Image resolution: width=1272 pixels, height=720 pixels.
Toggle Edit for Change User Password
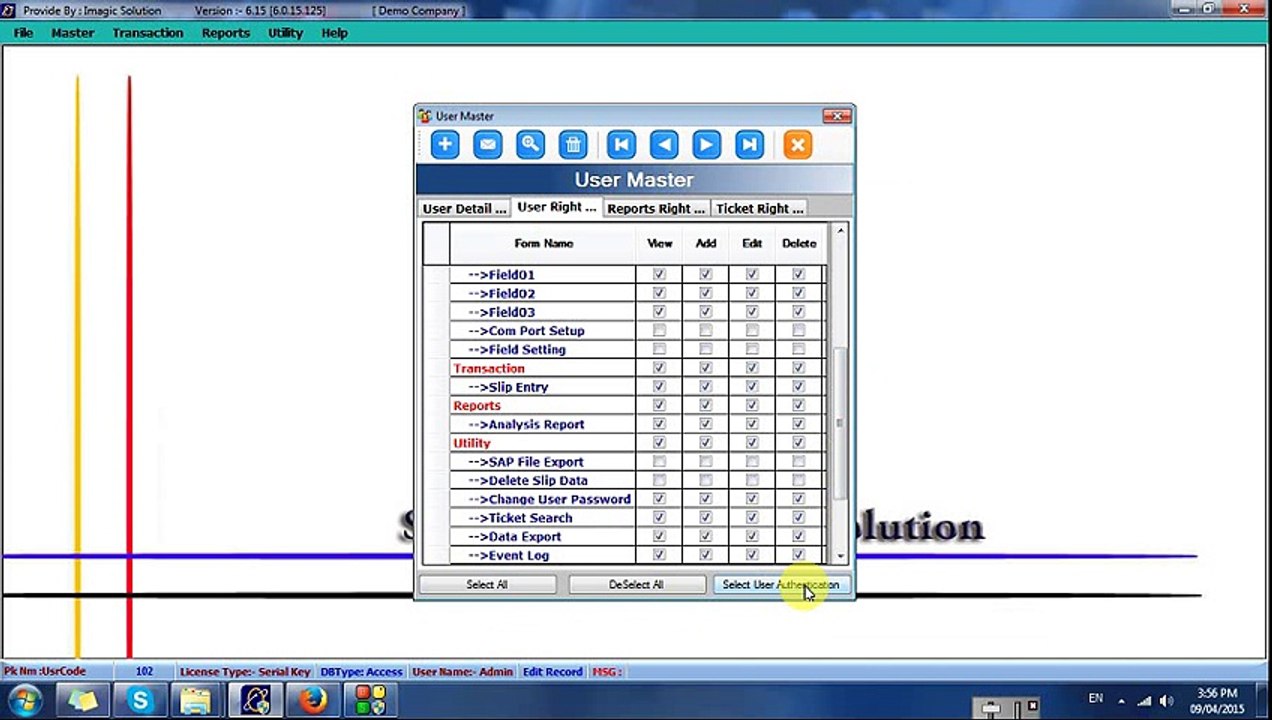(x=752, y=499)
